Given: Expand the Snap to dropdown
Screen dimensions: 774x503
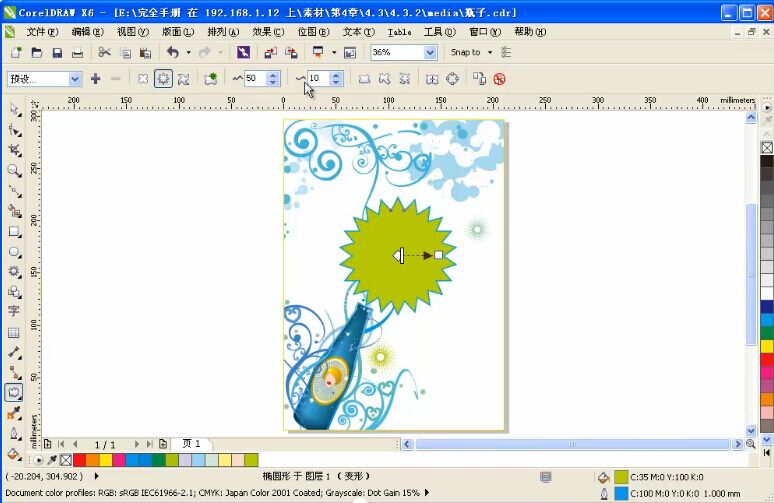Looking at the screenshot, I should click(x=490, y=52).
